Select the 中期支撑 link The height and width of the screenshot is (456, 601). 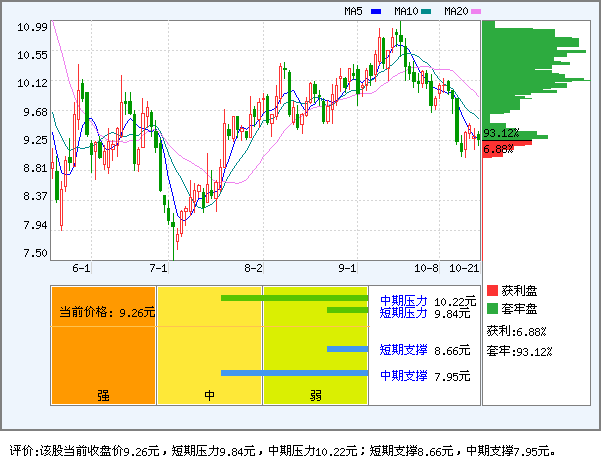tap(403, 376)
